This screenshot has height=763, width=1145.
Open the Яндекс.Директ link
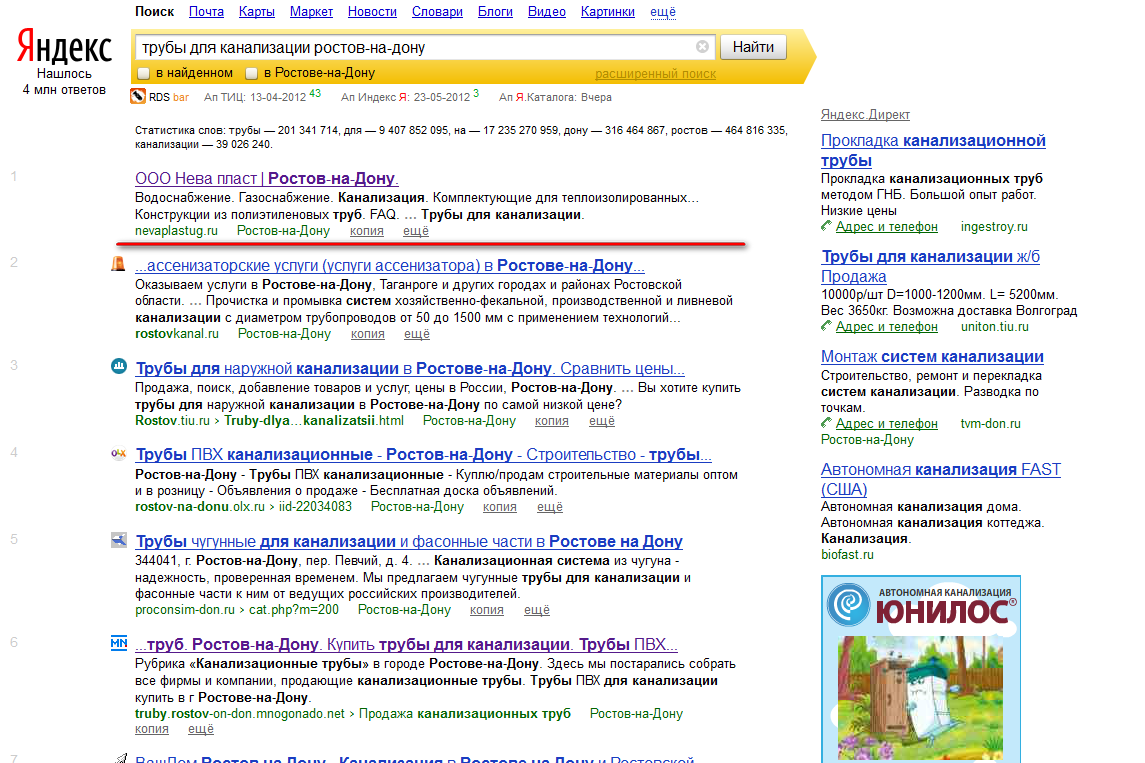tap(865, 115)
